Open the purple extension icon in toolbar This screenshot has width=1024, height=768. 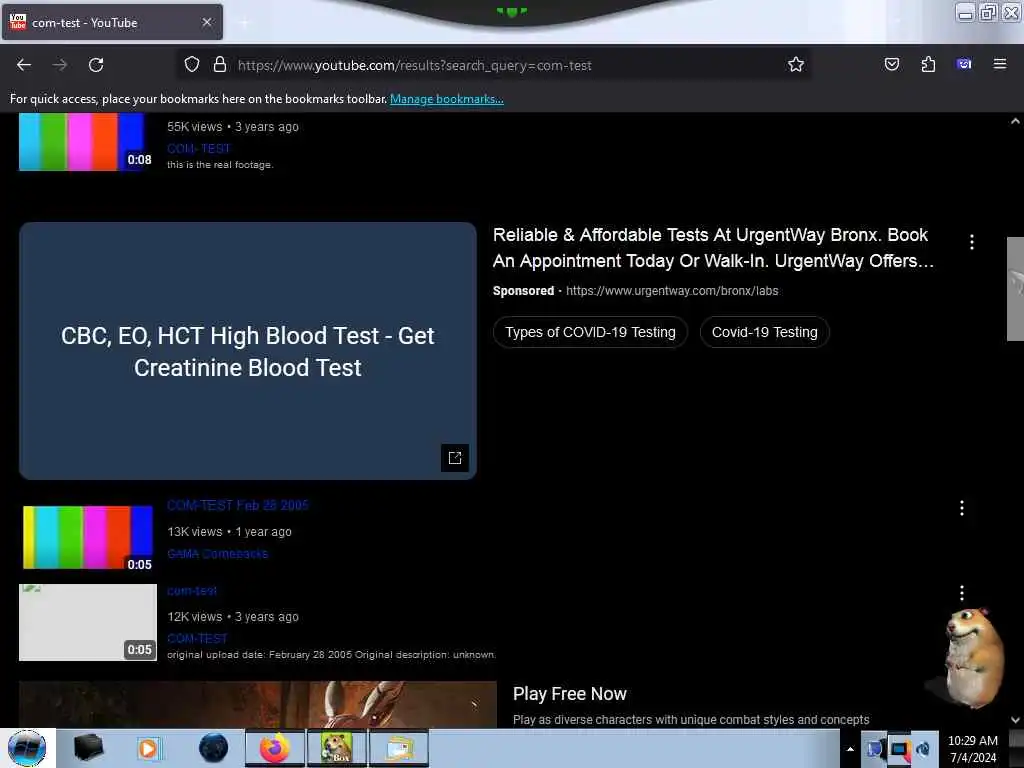(x=964, y=64)
